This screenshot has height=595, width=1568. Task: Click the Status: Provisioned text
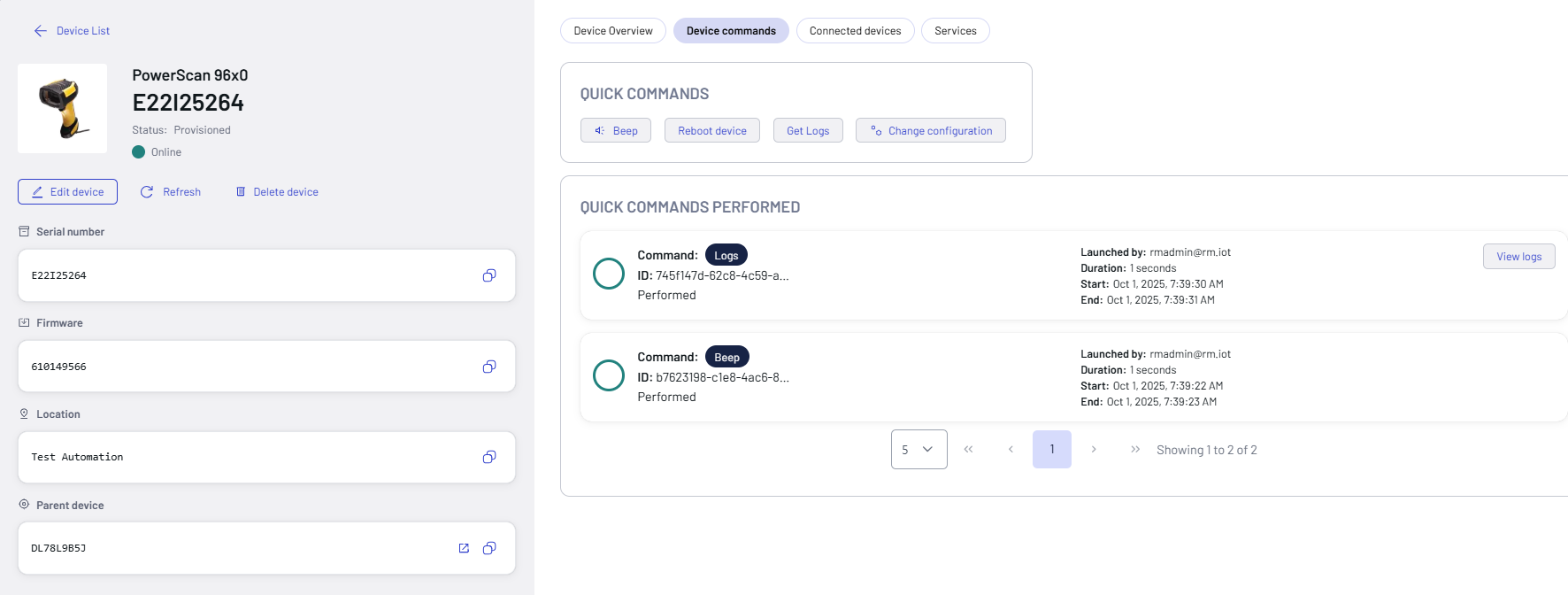click(x=181, y=130)
